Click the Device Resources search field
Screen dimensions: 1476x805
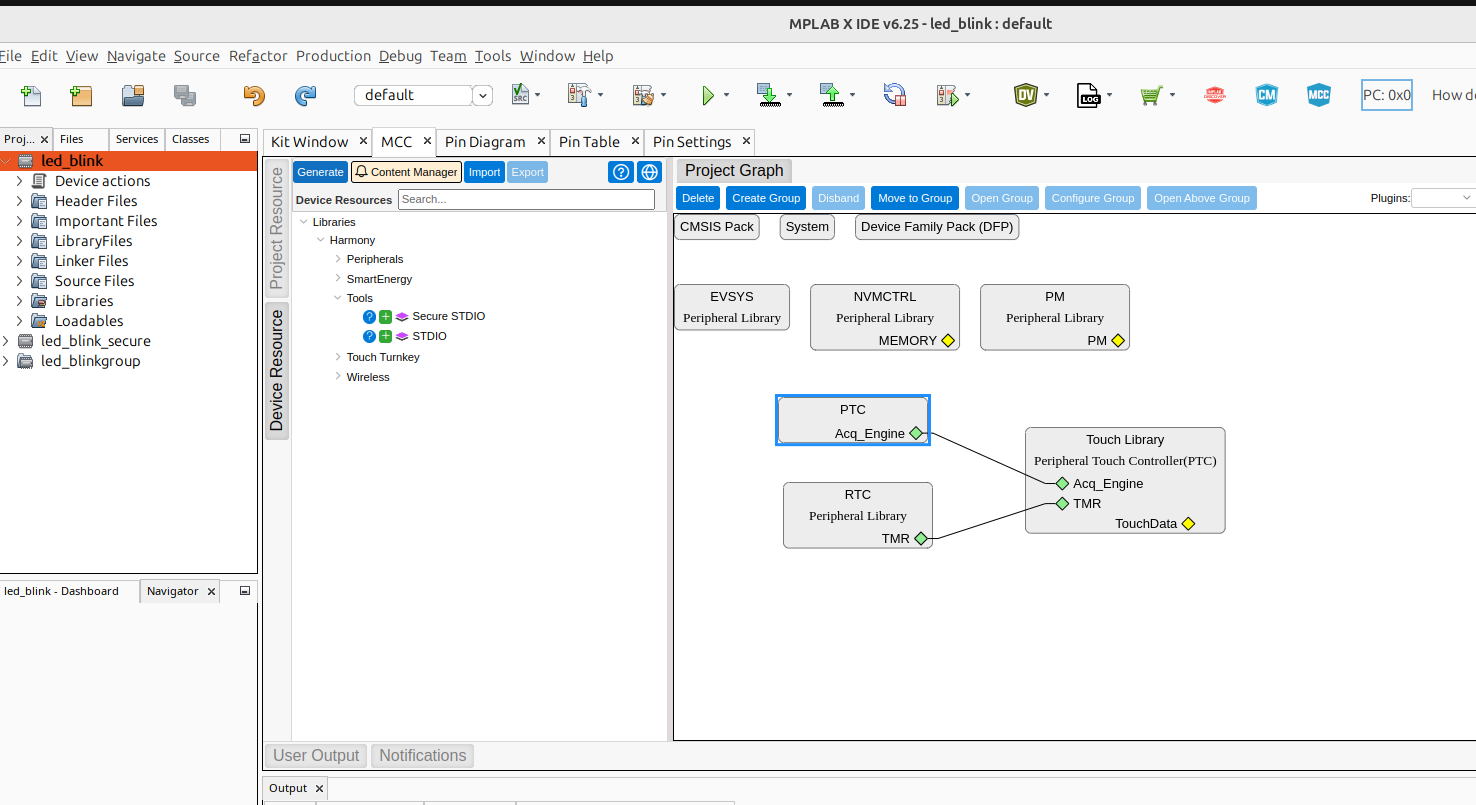[x=526, y=199]
